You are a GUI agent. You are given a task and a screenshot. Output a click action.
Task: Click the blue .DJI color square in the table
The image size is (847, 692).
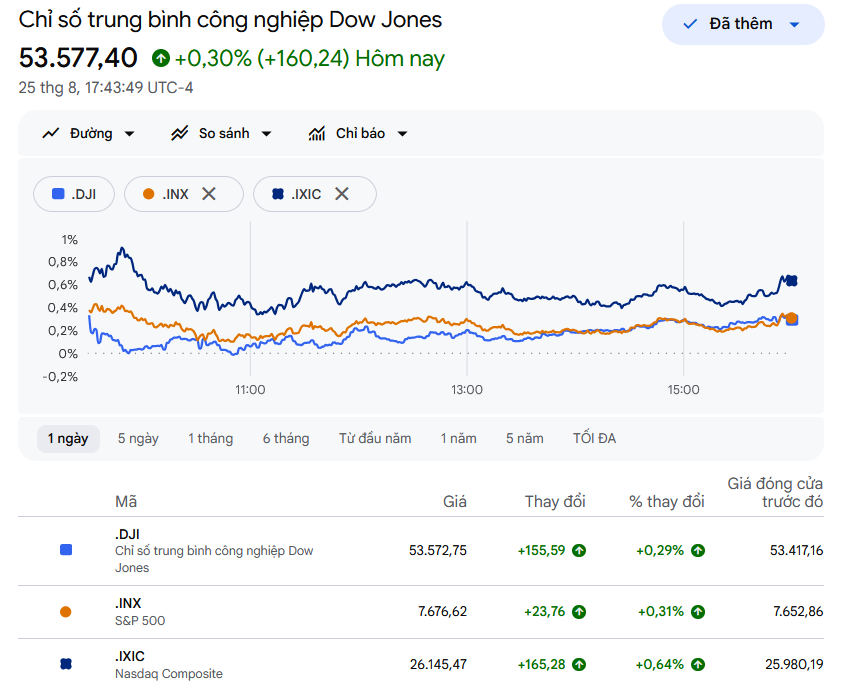click(x=66, y=550)
